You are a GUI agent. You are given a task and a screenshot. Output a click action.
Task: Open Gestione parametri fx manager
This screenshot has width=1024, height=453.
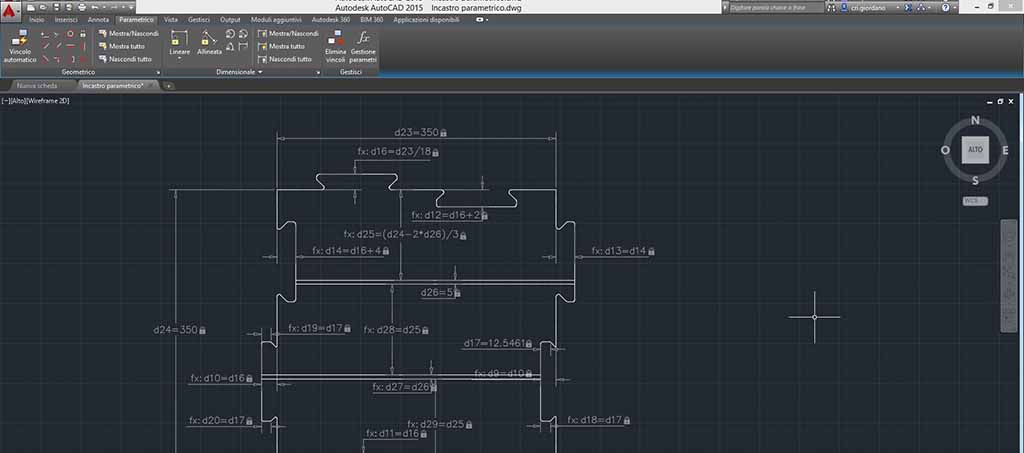(x=364, y=46)
